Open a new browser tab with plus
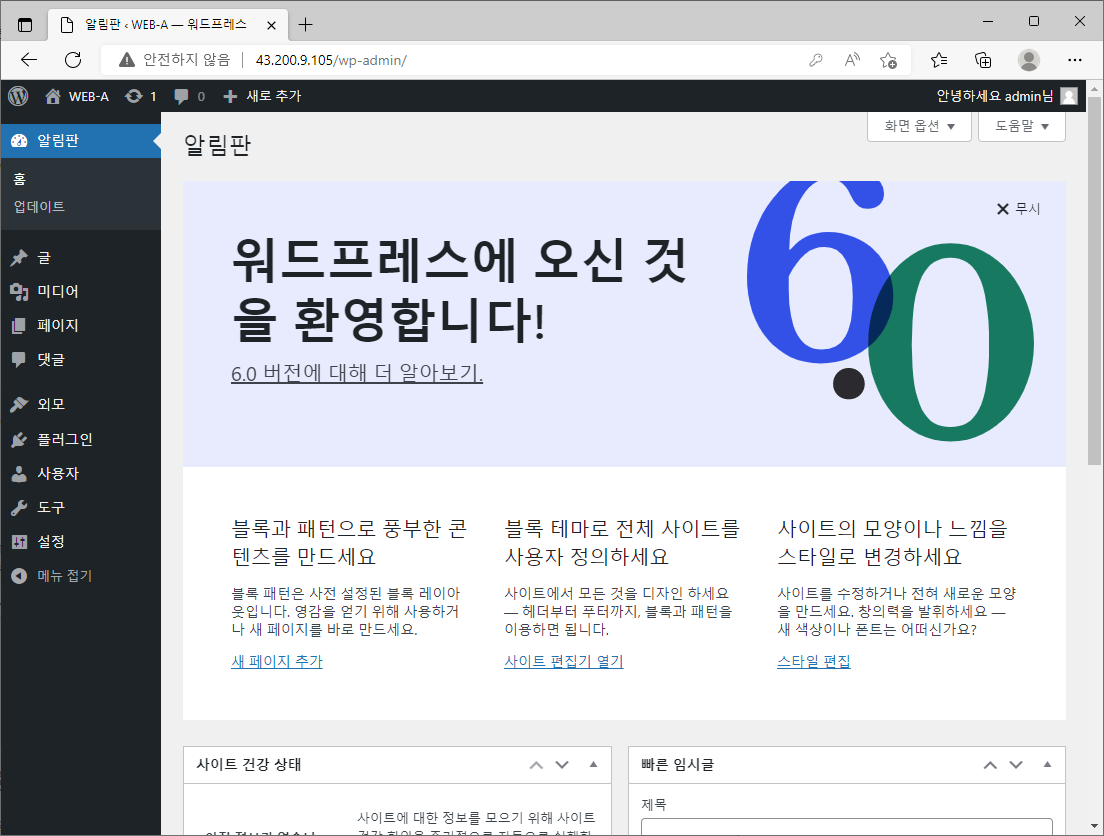Viewport: 1104px width, 836px height. pyautogui.click(x=305, y=25)
